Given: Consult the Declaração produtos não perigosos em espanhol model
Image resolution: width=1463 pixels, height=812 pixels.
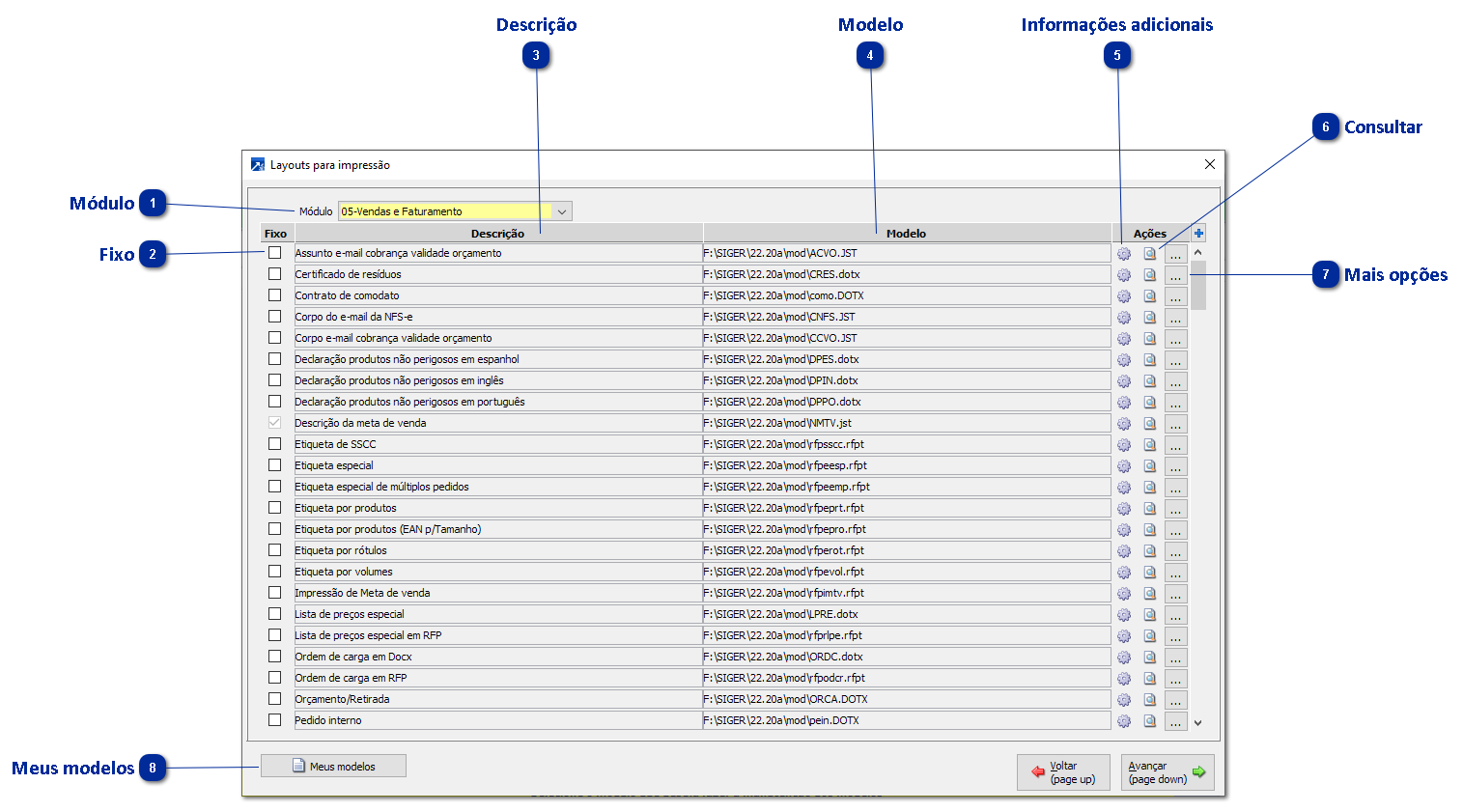Looking at the screenshot, I should (x=1150, y=360).
